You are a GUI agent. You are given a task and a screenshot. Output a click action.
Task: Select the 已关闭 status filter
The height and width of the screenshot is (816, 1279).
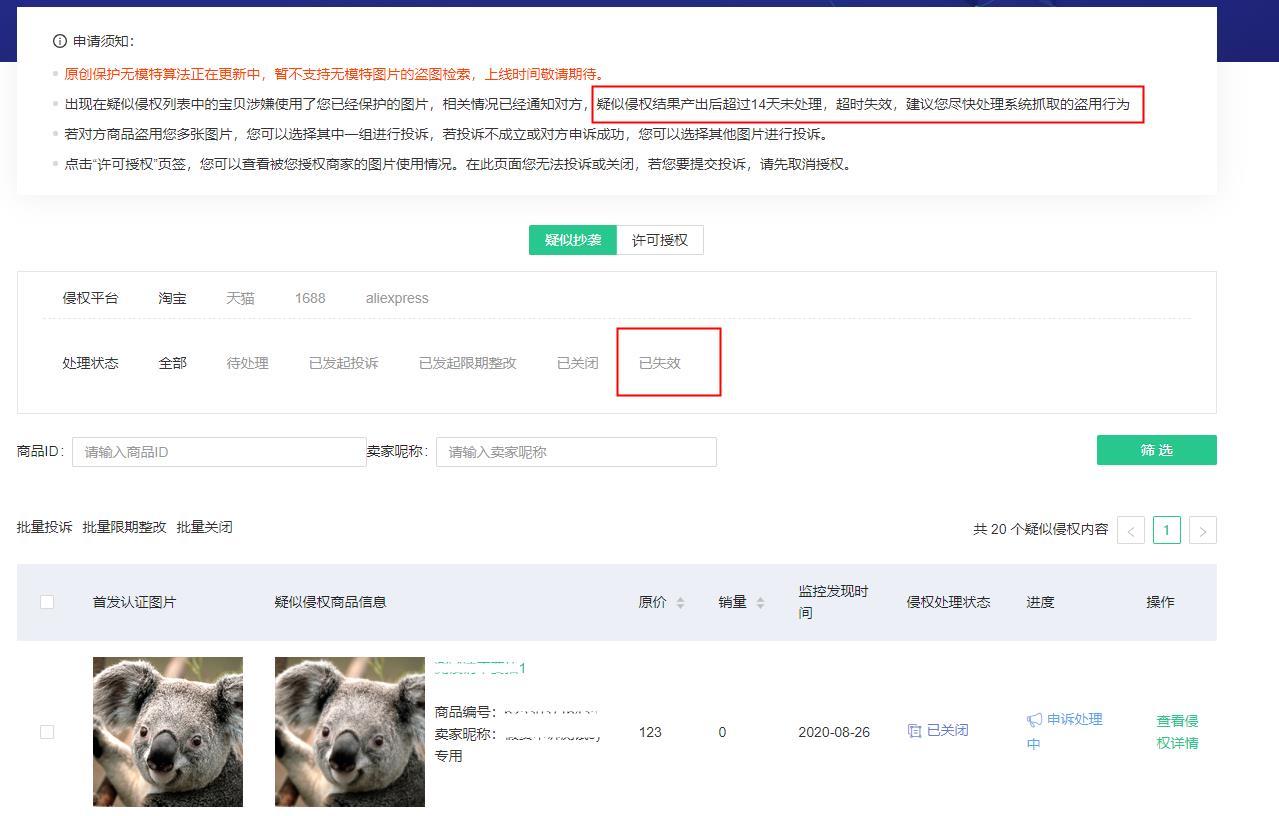click(x=577, y=363)
